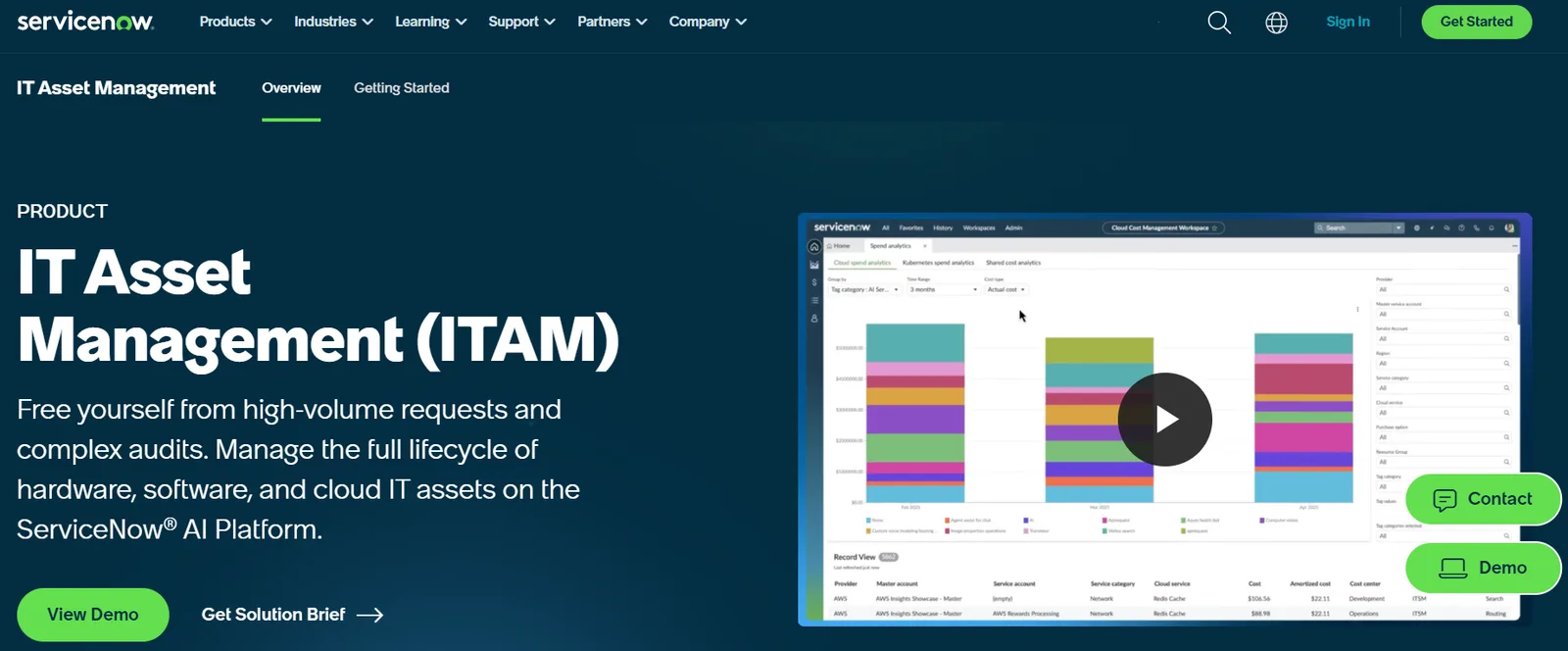Open the ServiceNow logo home link
The width and height of the screenshot is (1568, 651).
pos(85,22)
